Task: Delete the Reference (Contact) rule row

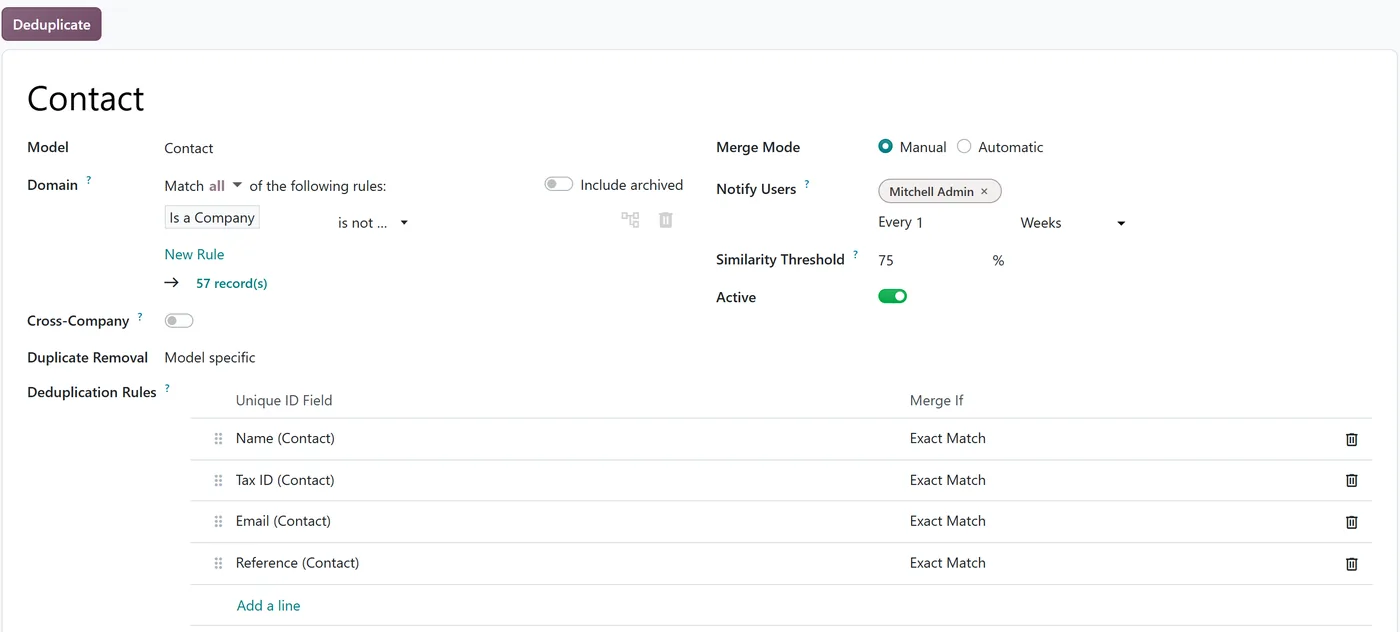Action: click(x=1351, y=564)
